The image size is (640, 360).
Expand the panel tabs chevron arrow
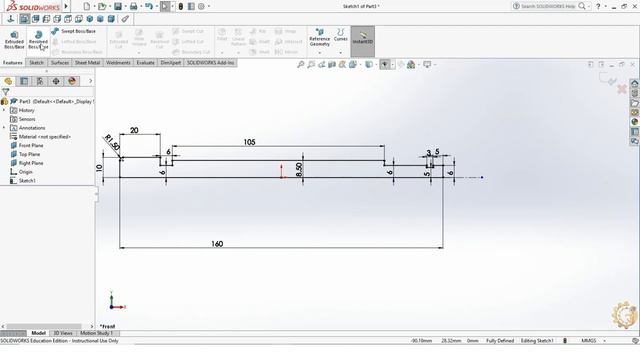(x=90, y=81)
